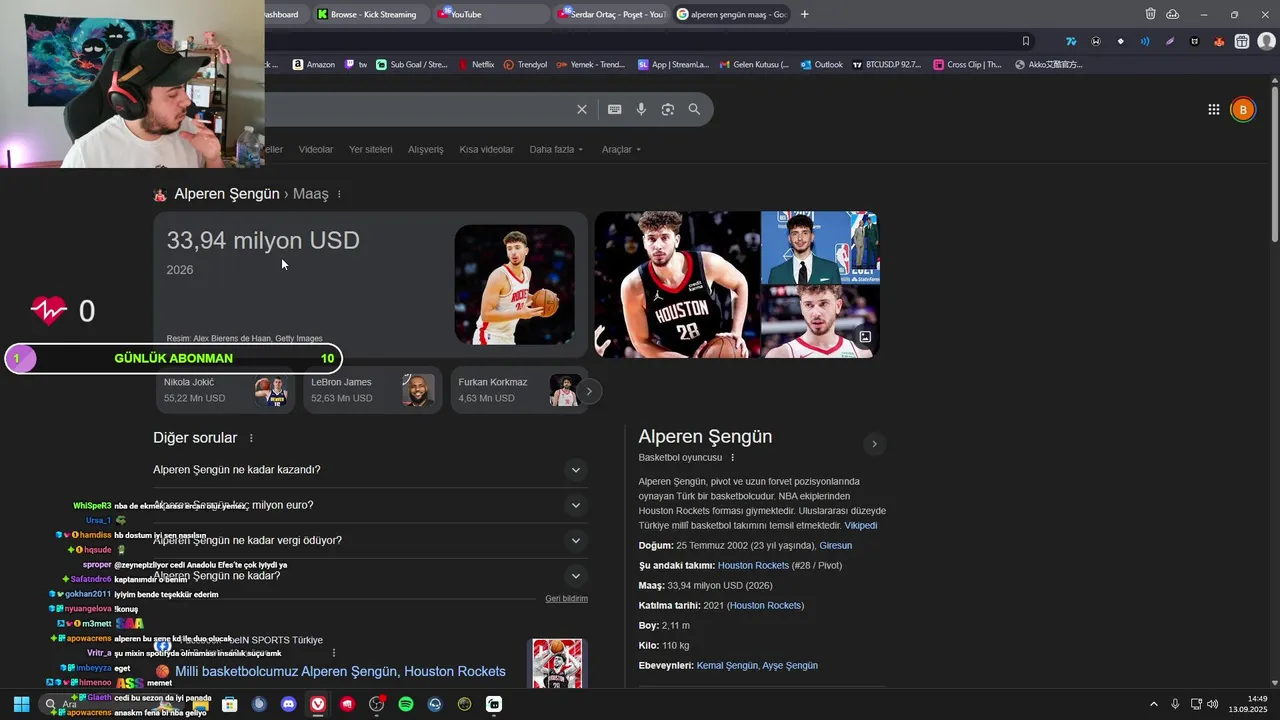Open Alperen Şengün photo in white Rockets jersey
Image resolution: width=1280 pixels, height=720 pixels.
point(514,284)
